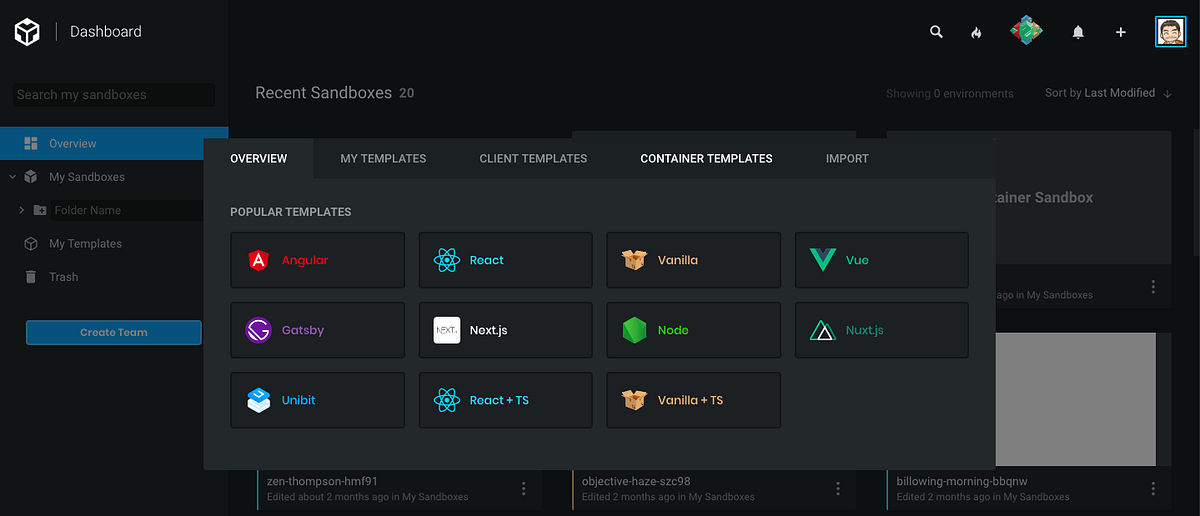This screenshot has width=1200, height=516.
Task: Select the Node template
Action: point(694,330)
